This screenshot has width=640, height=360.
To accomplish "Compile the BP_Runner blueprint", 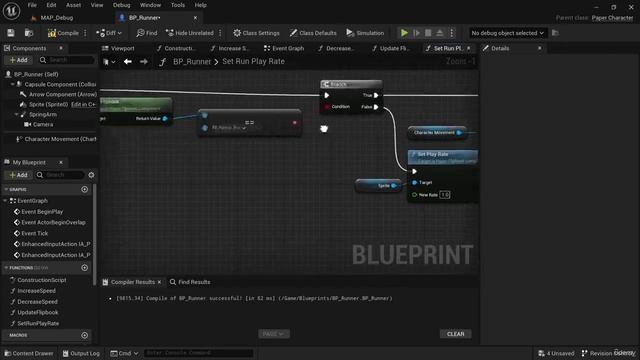I will (63, 33).
